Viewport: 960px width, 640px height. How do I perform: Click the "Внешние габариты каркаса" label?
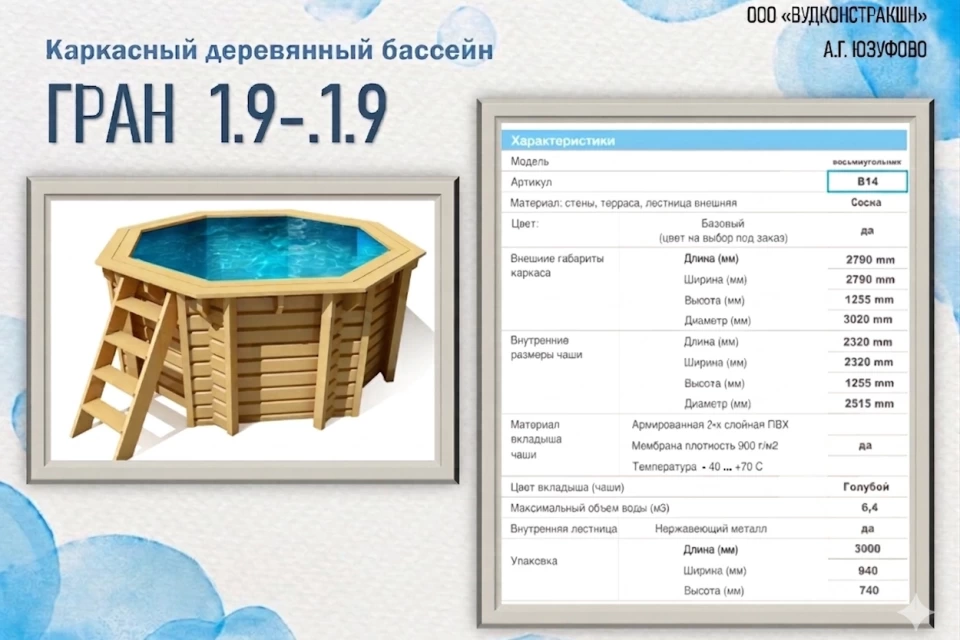(557, 266)
